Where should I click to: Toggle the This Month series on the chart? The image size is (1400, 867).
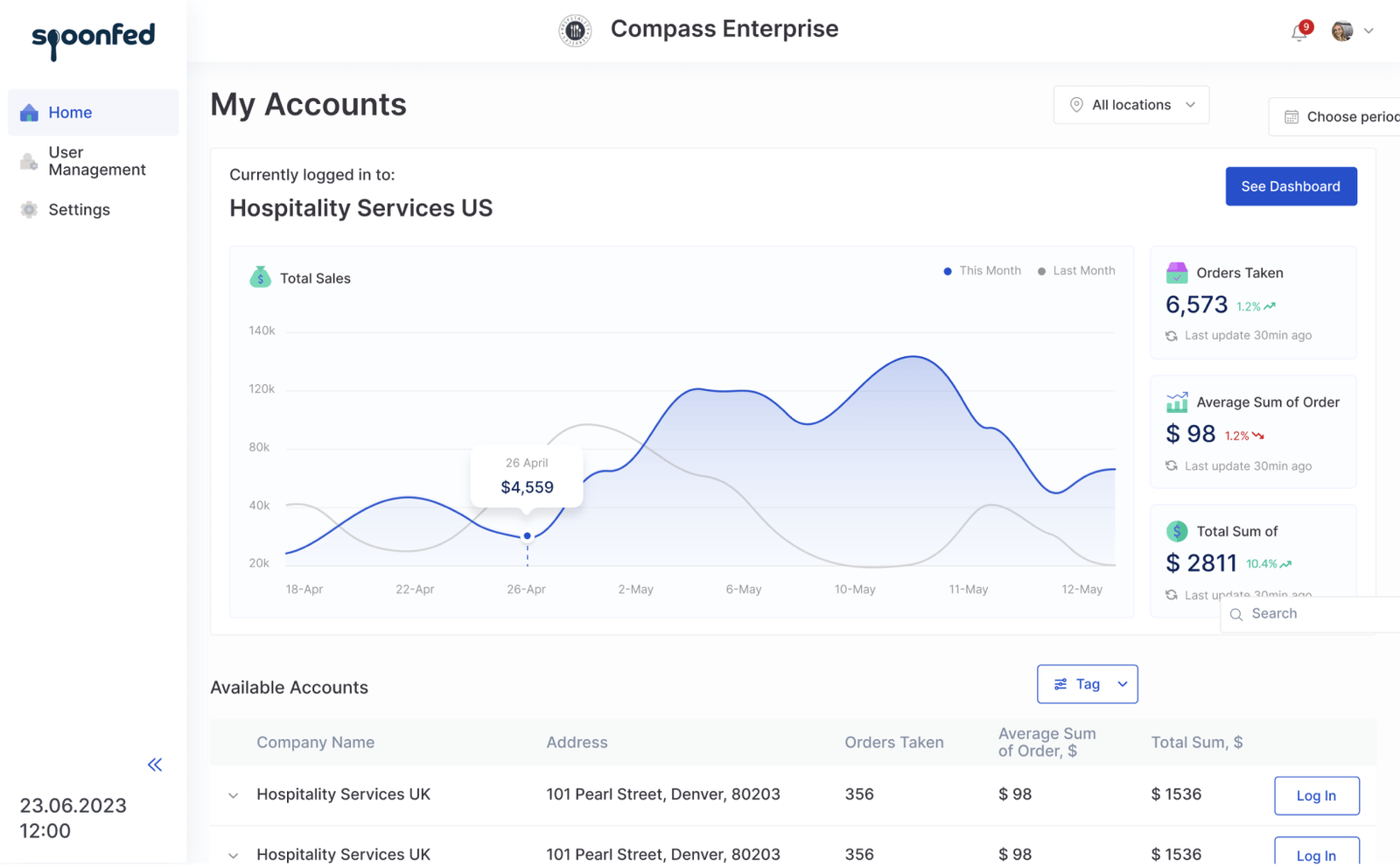pyautogui.click(x=982, y=270)
